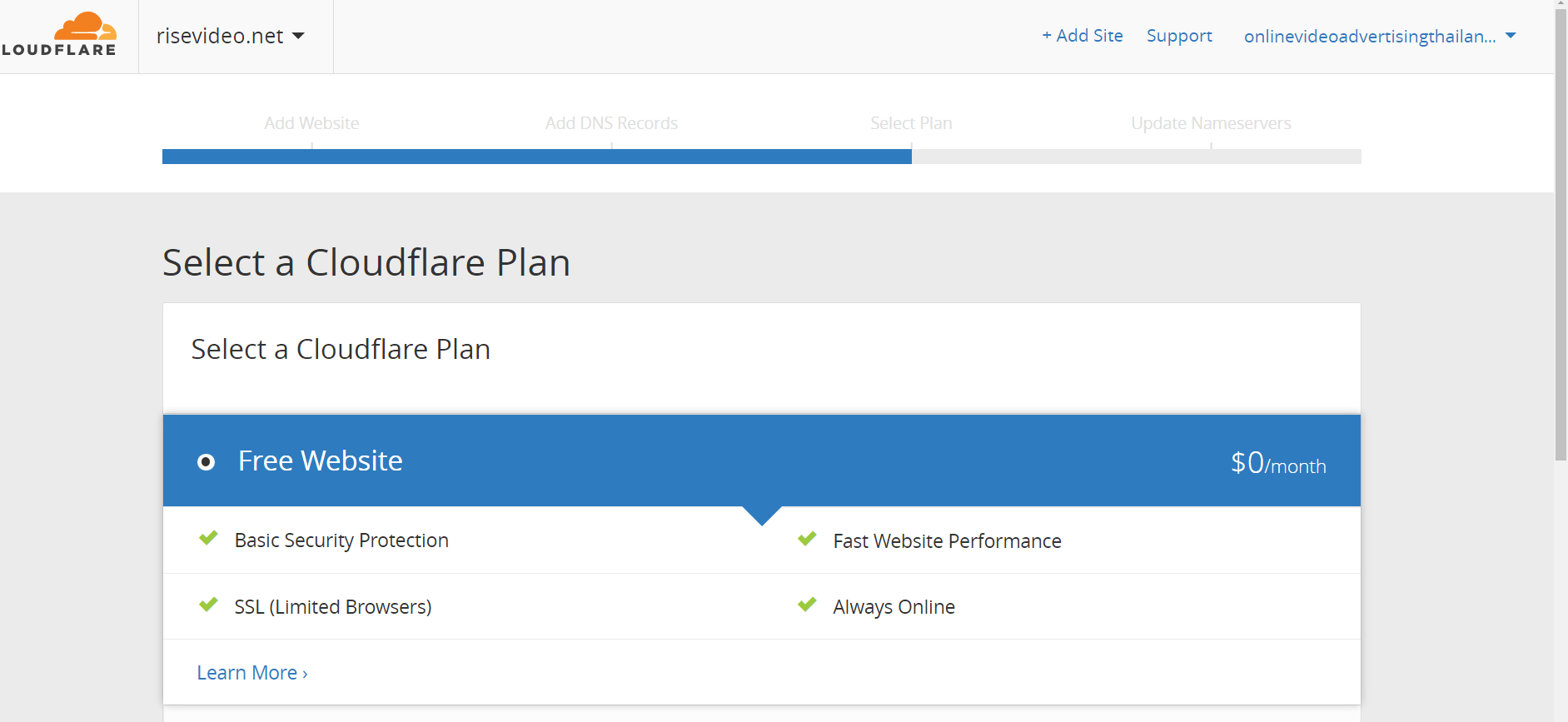Click the blue setup progress bar
1568x722 pixels.
(537, 157)
